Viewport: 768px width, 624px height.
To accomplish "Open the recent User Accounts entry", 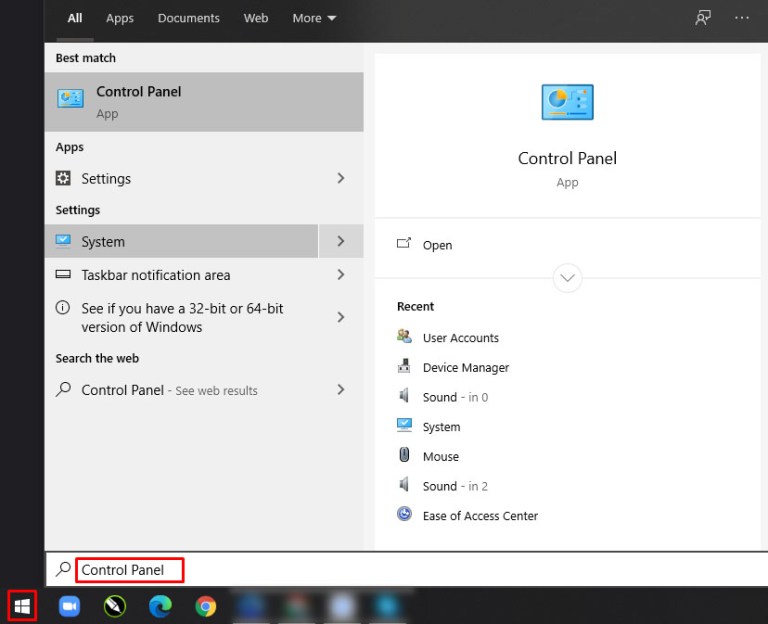I will pos(460,337).
